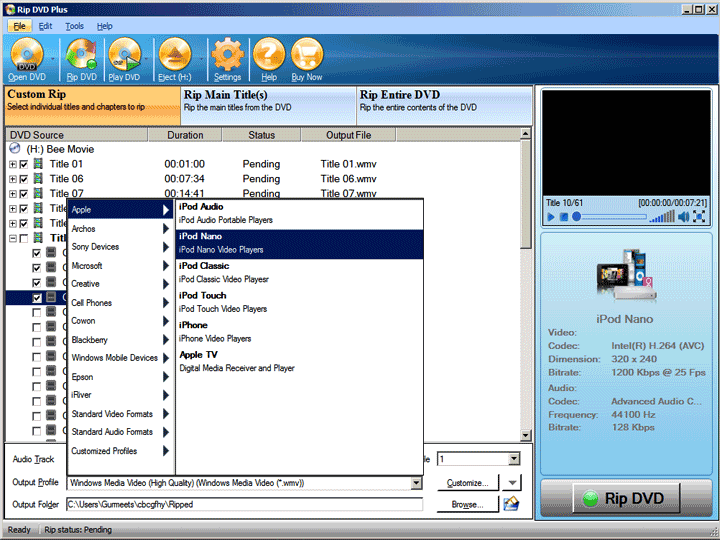
Task: Switch to the Custom Rip tab
Action: (x=93, y=106)
